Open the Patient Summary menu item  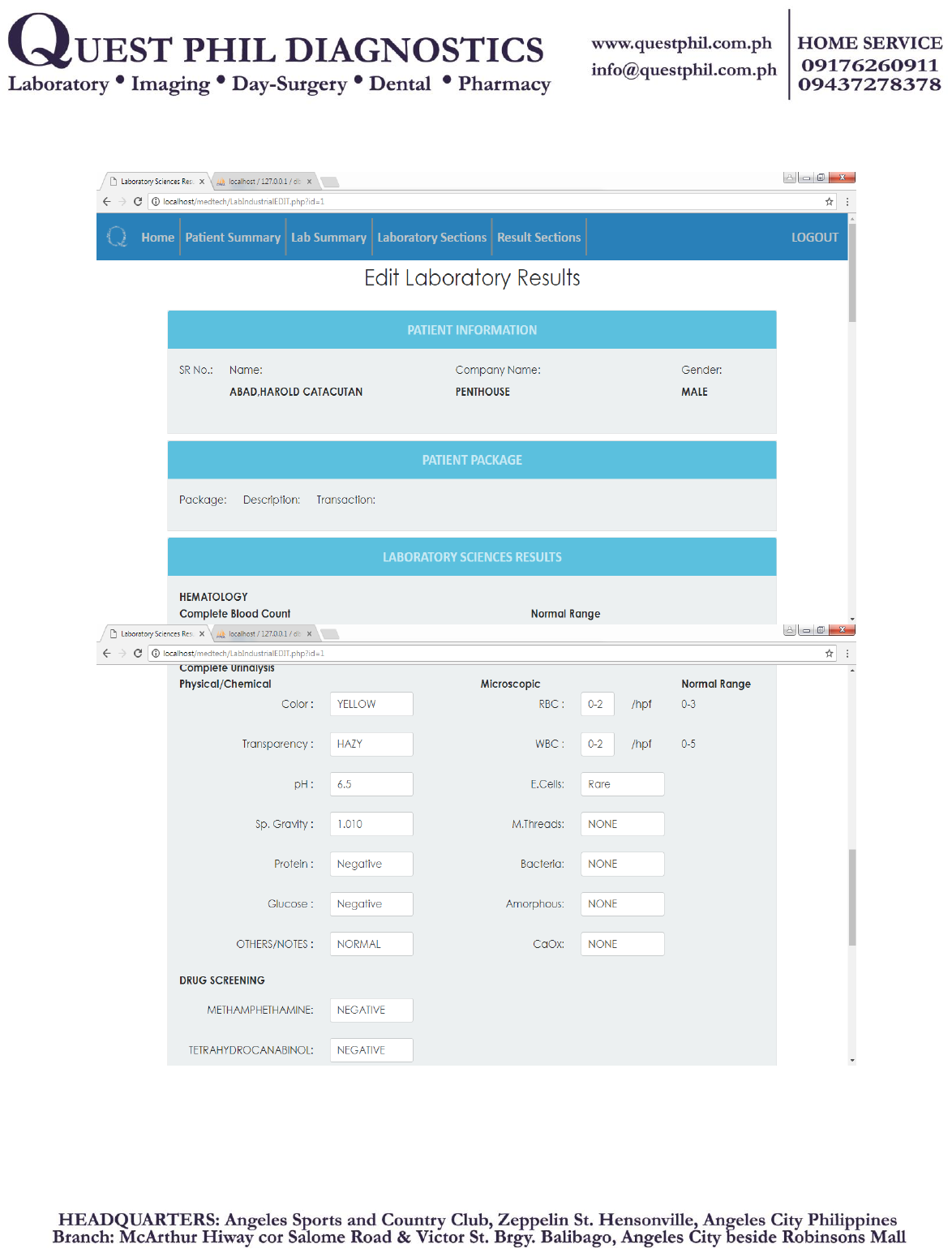pyautogui.click(x=233, y=238)
